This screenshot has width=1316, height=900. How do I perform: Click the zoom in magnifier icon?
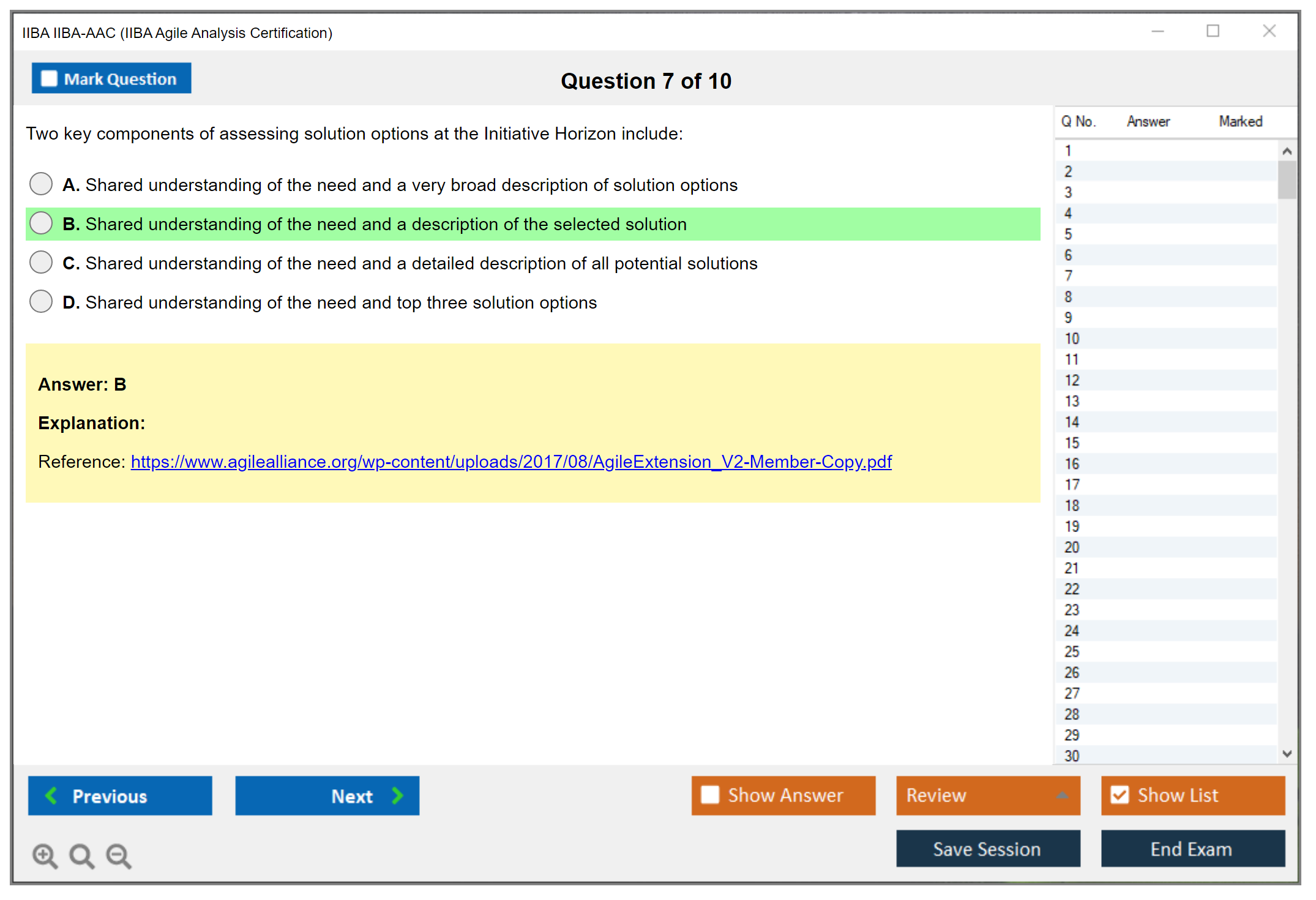(45, 855)
